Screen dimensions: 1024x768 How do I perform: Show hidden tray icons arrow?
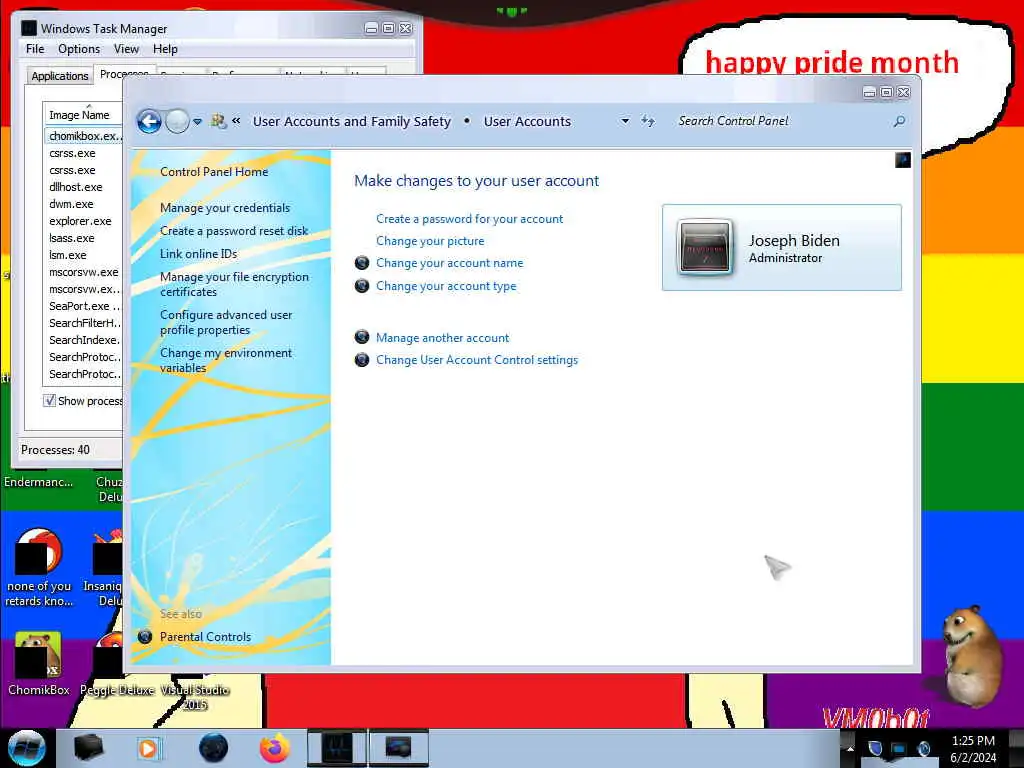850,748
